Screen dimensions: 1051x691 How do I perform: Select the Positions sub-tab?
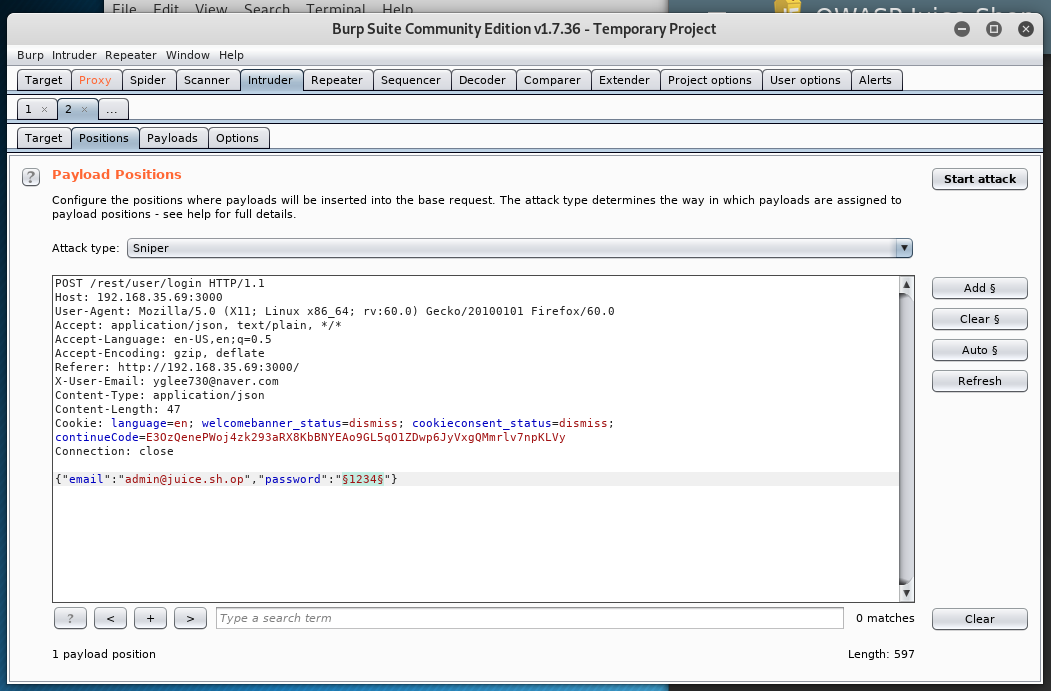[104, 138]
